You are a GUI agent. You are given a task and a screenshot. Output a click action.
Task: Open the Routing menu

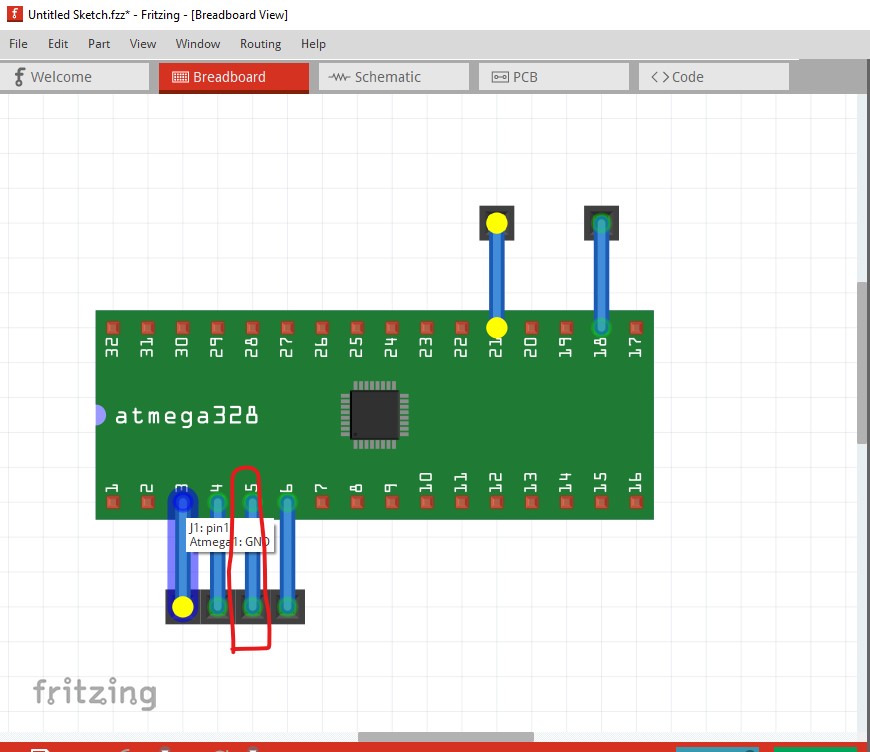click(x=260, y=44)
